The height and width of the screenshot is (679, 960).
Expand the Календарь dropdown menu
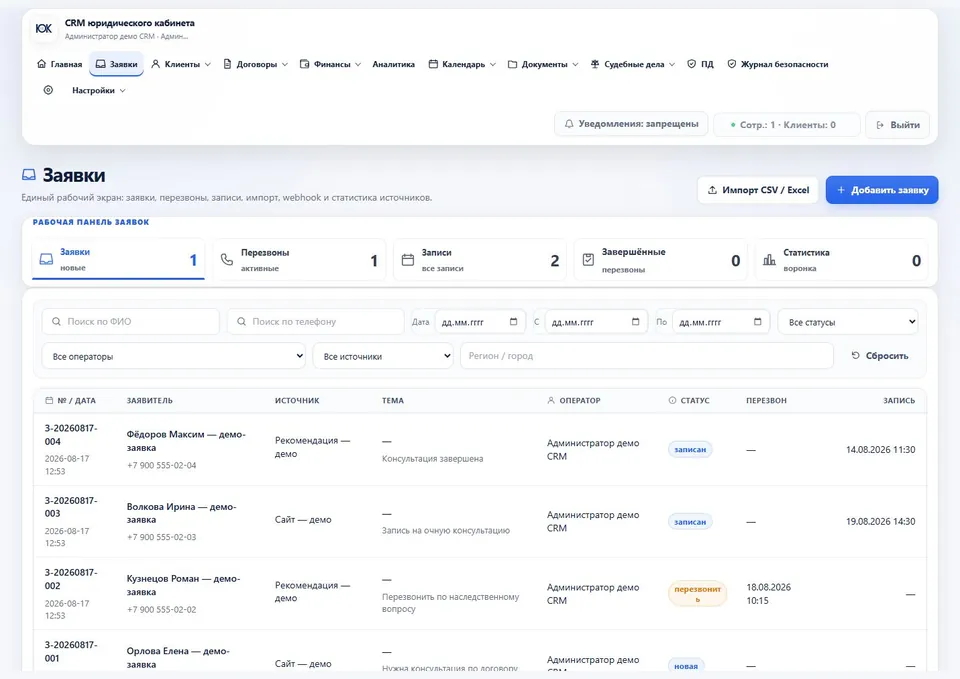pyautogui.click(x=462, y=64)
